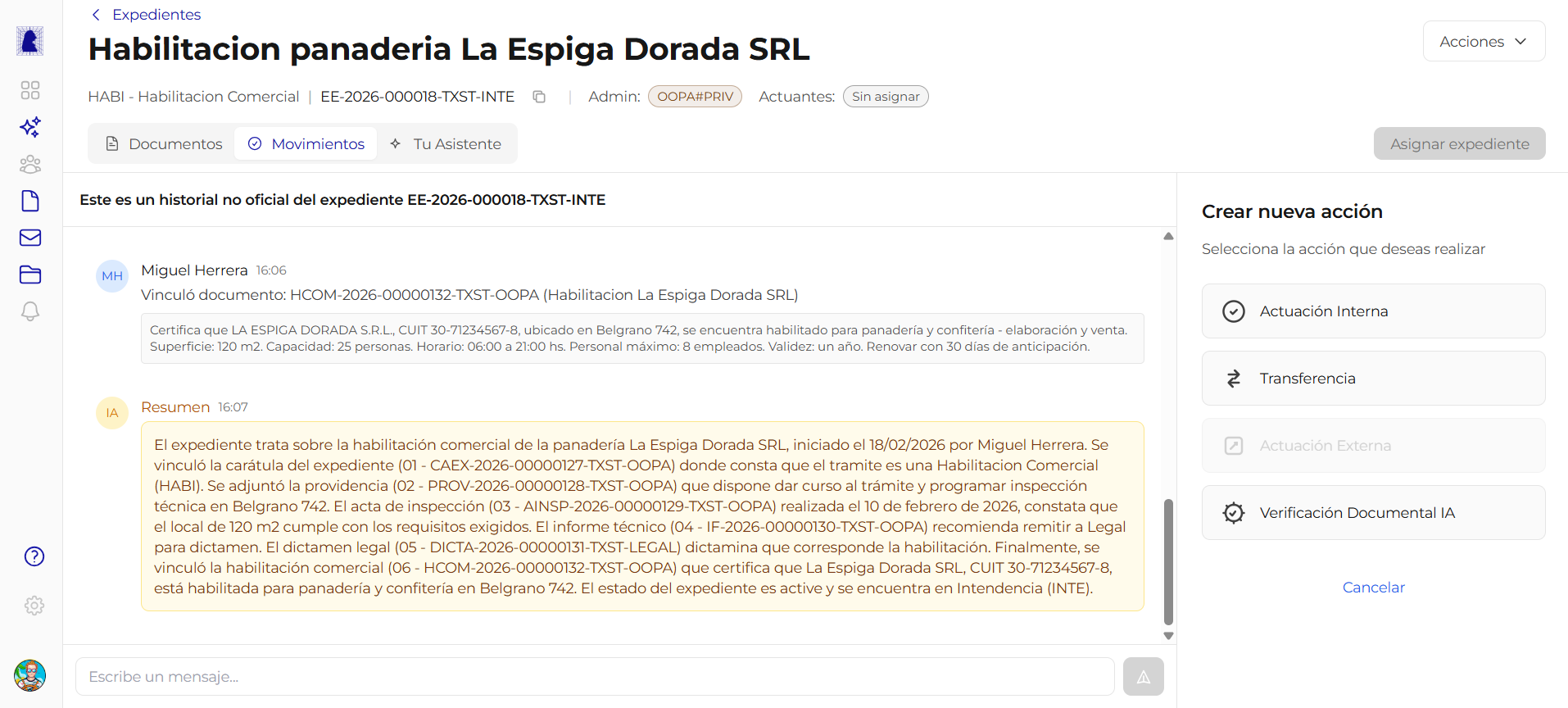Switch to the Documentos tab
Viewport: 1568px width, 708px height.
(164, 144)
